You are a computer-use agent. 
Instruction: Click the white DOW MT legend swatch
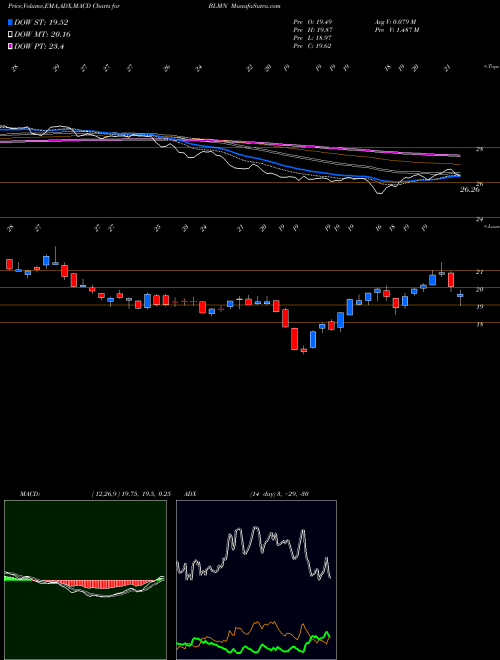point(11,35)
